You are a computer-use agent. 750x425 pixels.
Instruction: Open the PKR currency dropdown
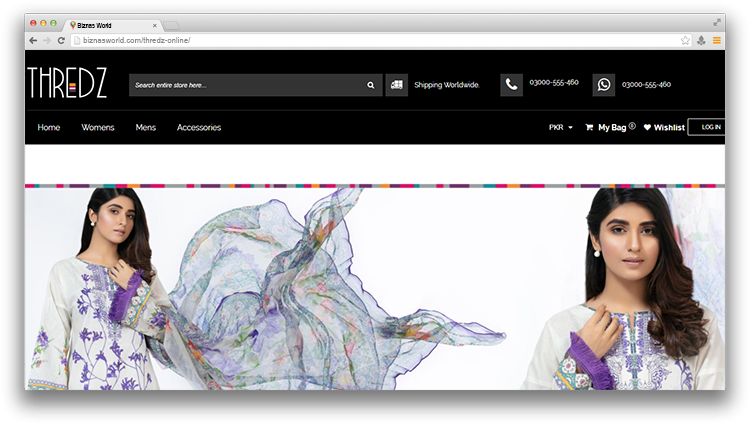tap(561, 127)
